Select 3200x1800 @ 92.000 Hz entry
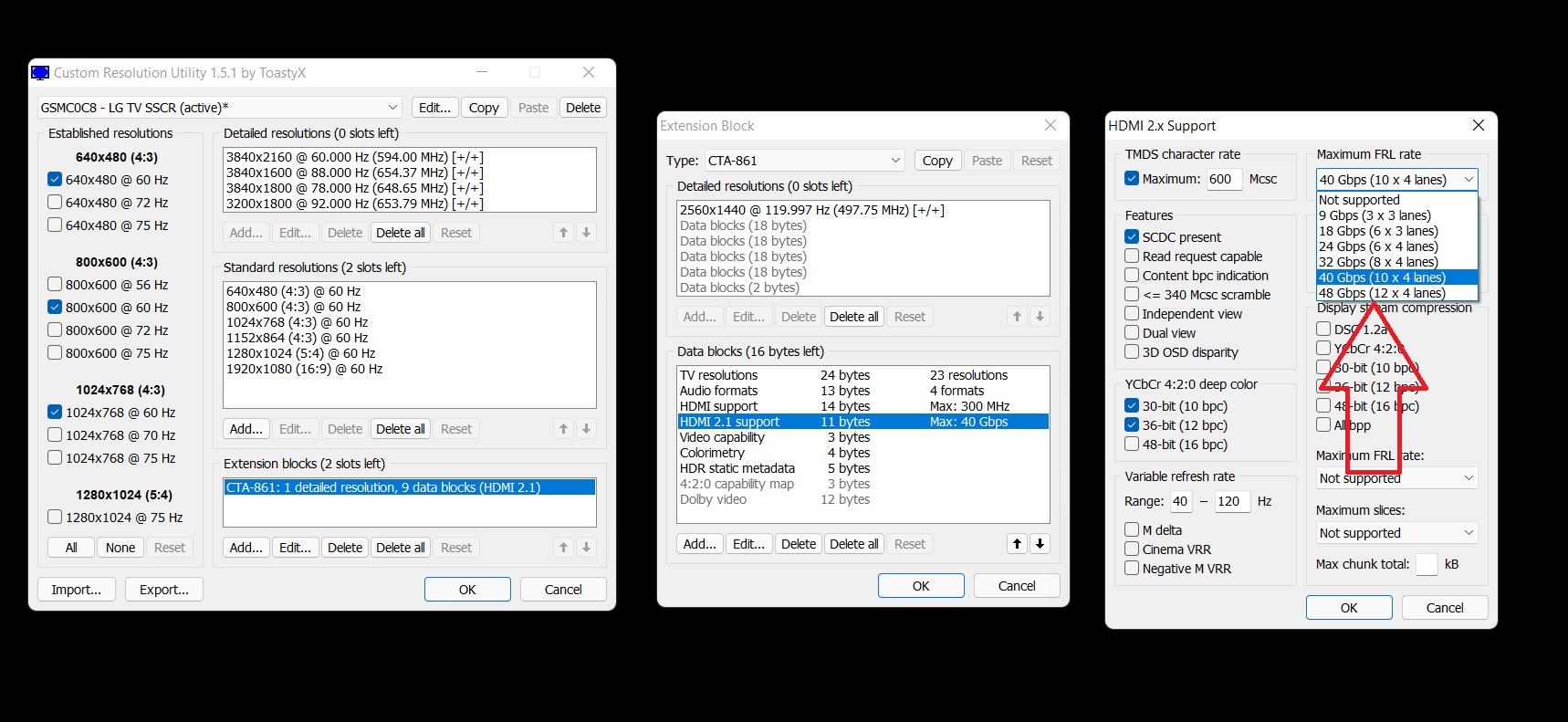The width and height of the screenshot is (1568, 722). (409, 204)
